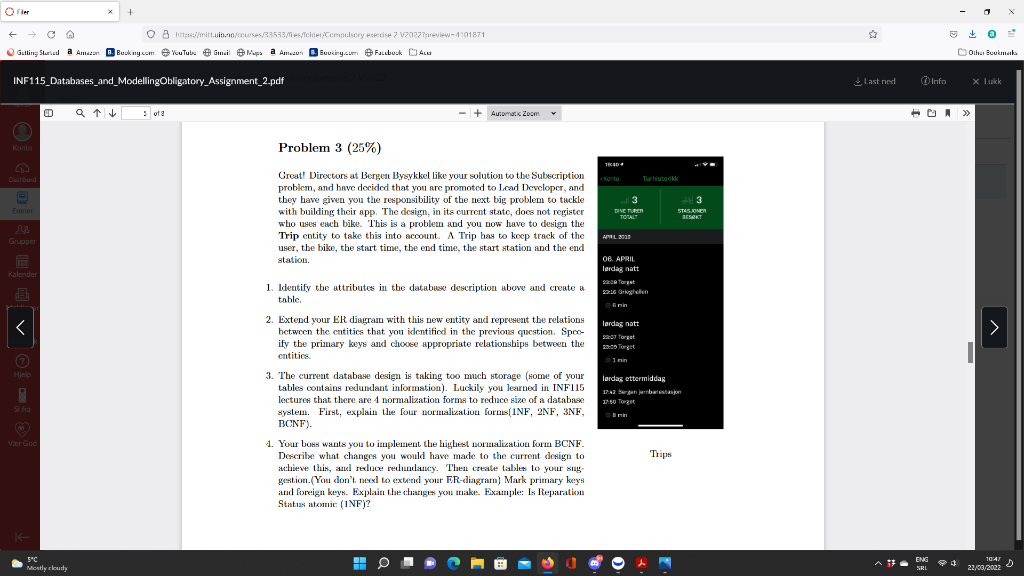Open new browser tab plus button
Image resolution: width=1024 pixels, height=576 pixels.
(131, 12)
